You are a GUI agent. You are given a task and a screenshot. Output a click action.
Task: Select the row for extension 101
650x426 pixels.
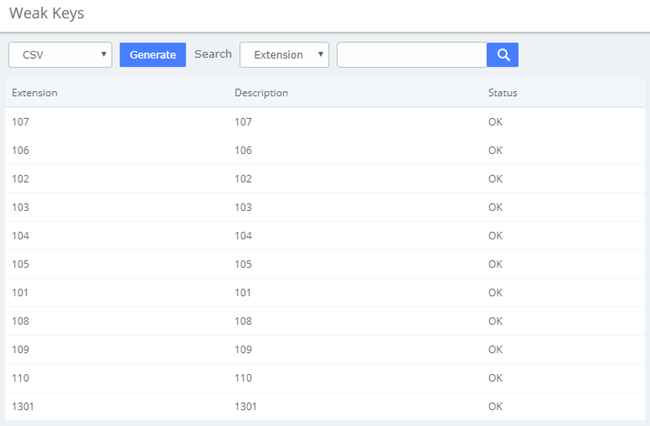(325, 293)
